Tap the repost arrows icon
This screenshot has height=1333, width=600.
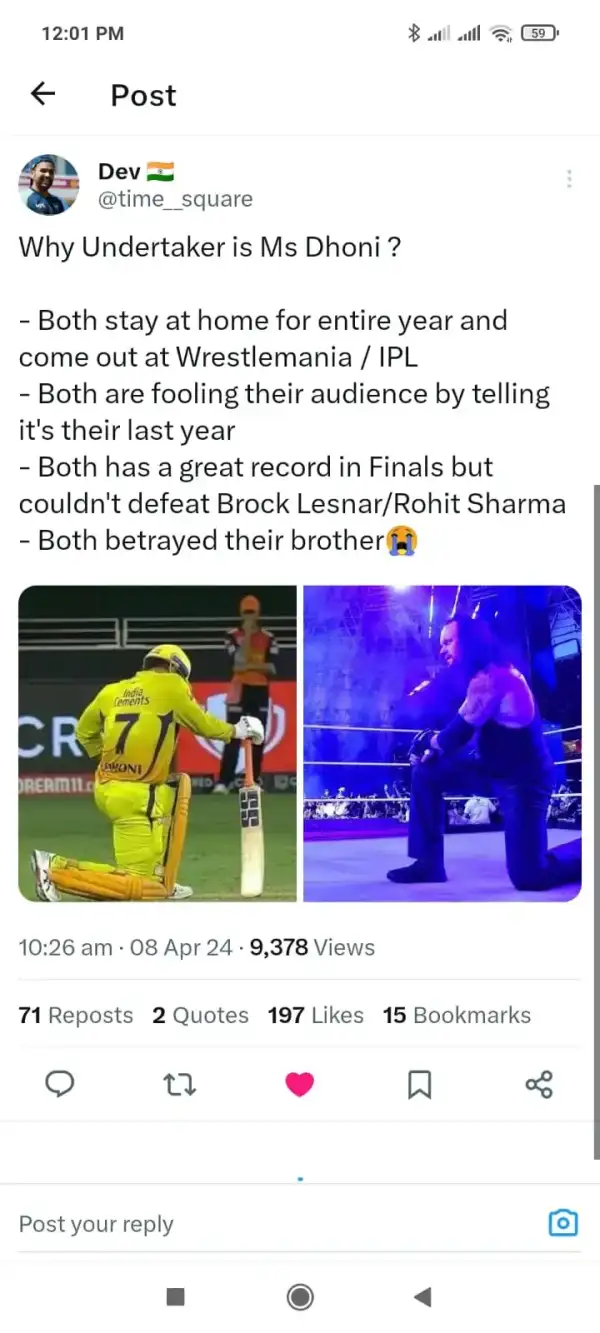[x=181, y=1084]
